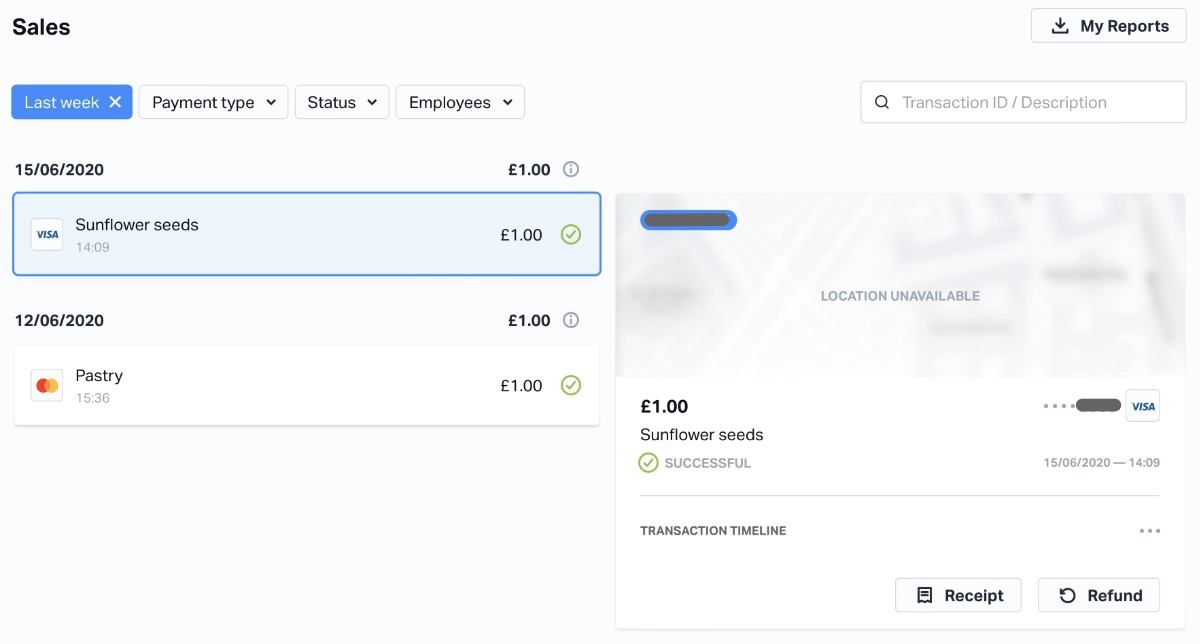The width and height of the screenshot is (1200, 644).
Task: Remove the Last week filter
Action: [115, 102]
